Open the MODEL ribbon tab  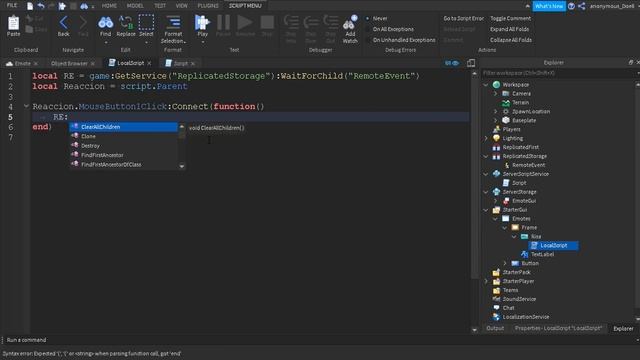pos(135,6)
